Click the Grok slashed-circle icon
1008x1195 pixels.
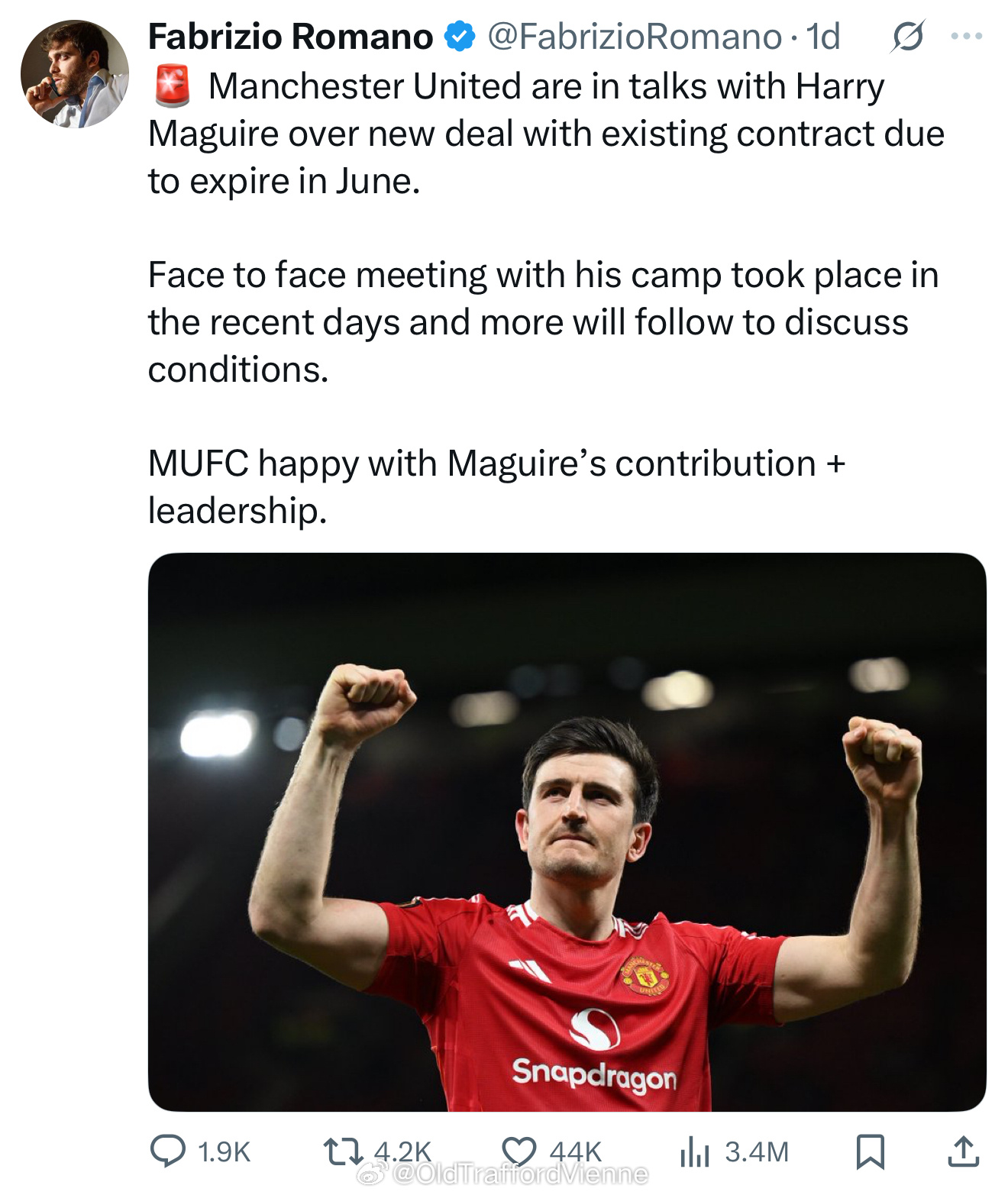(x=907, y=37)
